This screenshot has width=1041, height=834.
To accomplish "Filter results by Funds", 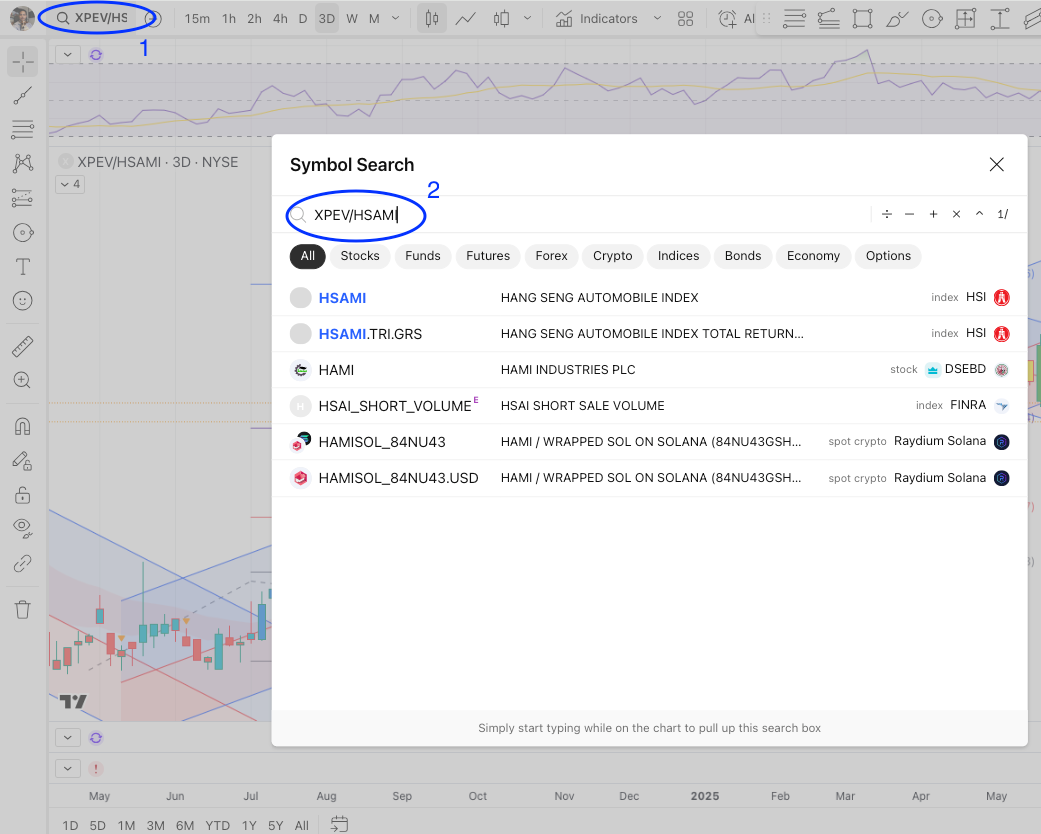I will tap(423, 256).
